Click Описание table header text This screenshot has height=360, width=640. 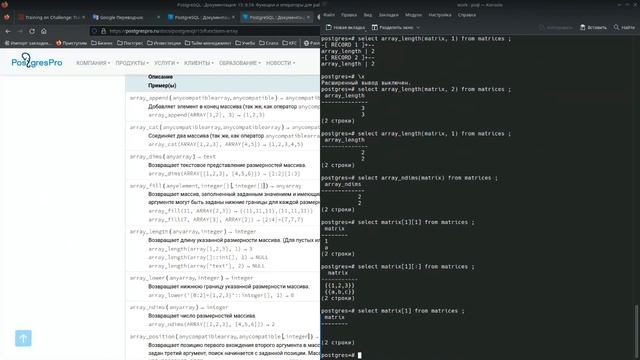[160, 77]
